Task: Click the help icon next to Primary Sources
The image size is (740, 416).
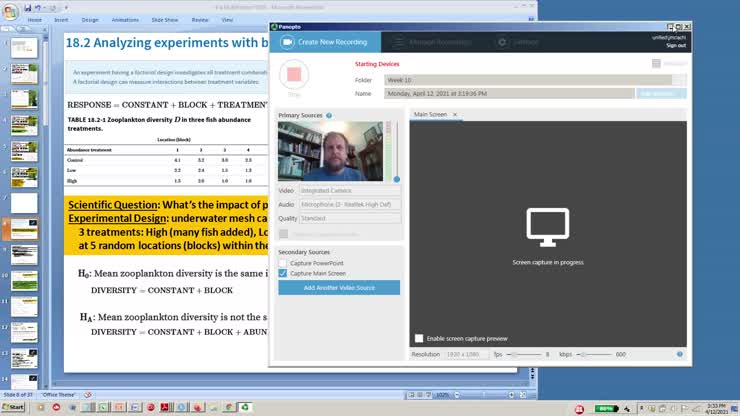Action: [x=329, y=115]
